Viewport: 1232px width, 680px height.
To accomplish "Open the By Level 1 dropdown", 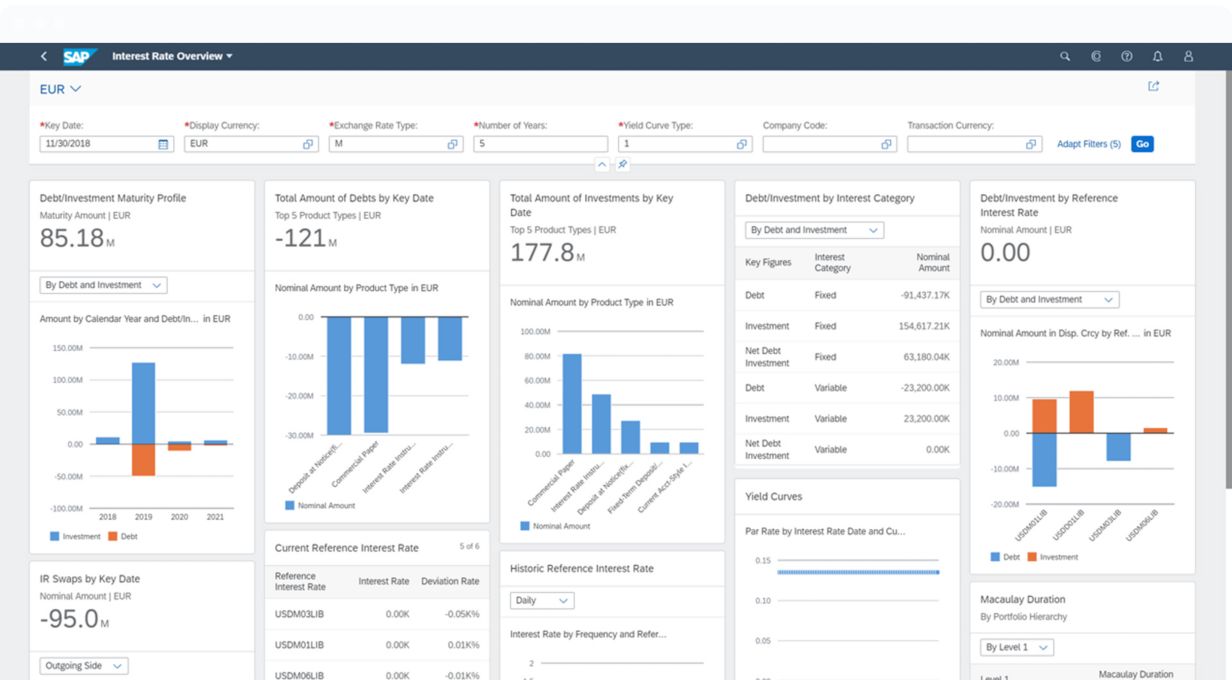I will [x=1017, y=647].
